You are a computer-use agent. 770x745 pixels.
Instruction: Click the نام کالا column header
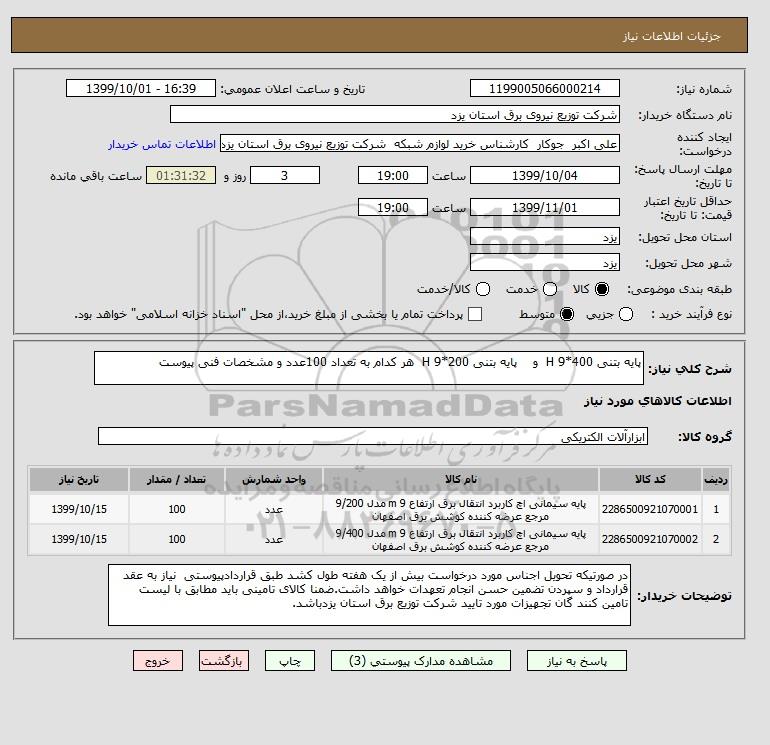click(461, 479)
